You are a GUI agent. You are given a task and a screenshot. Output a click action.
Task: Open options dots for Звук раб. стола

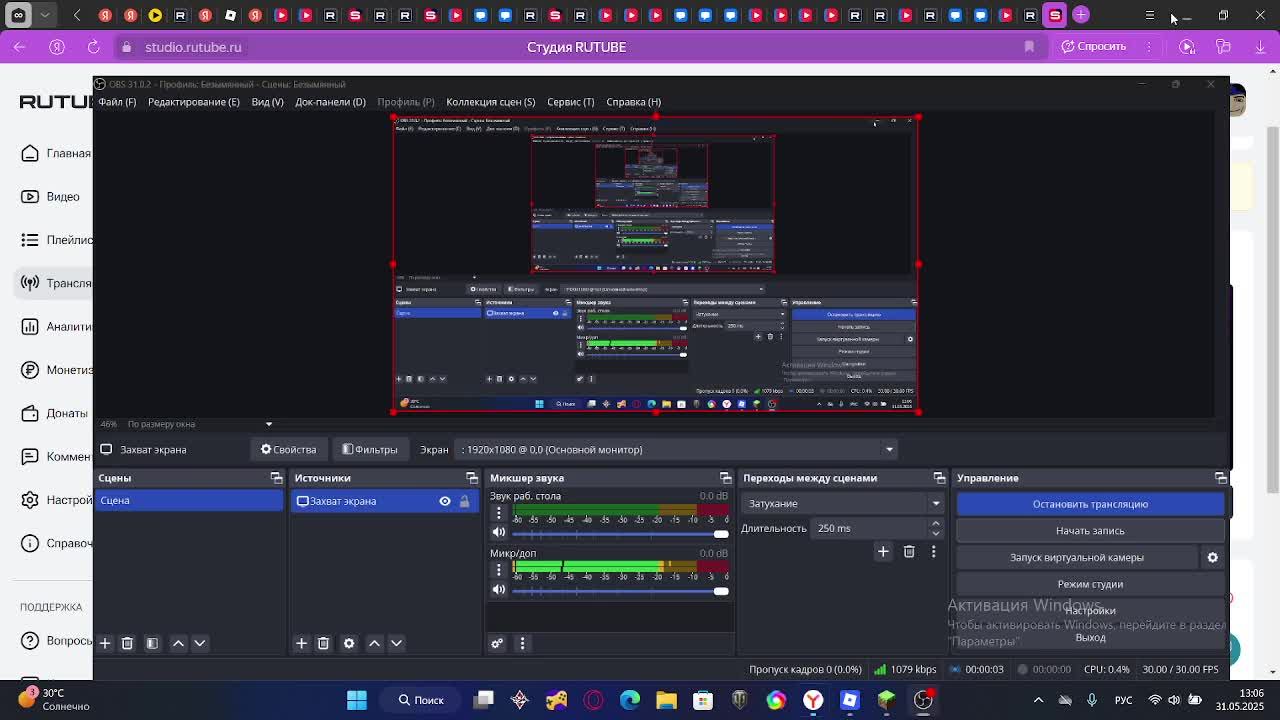click(499, 513)
